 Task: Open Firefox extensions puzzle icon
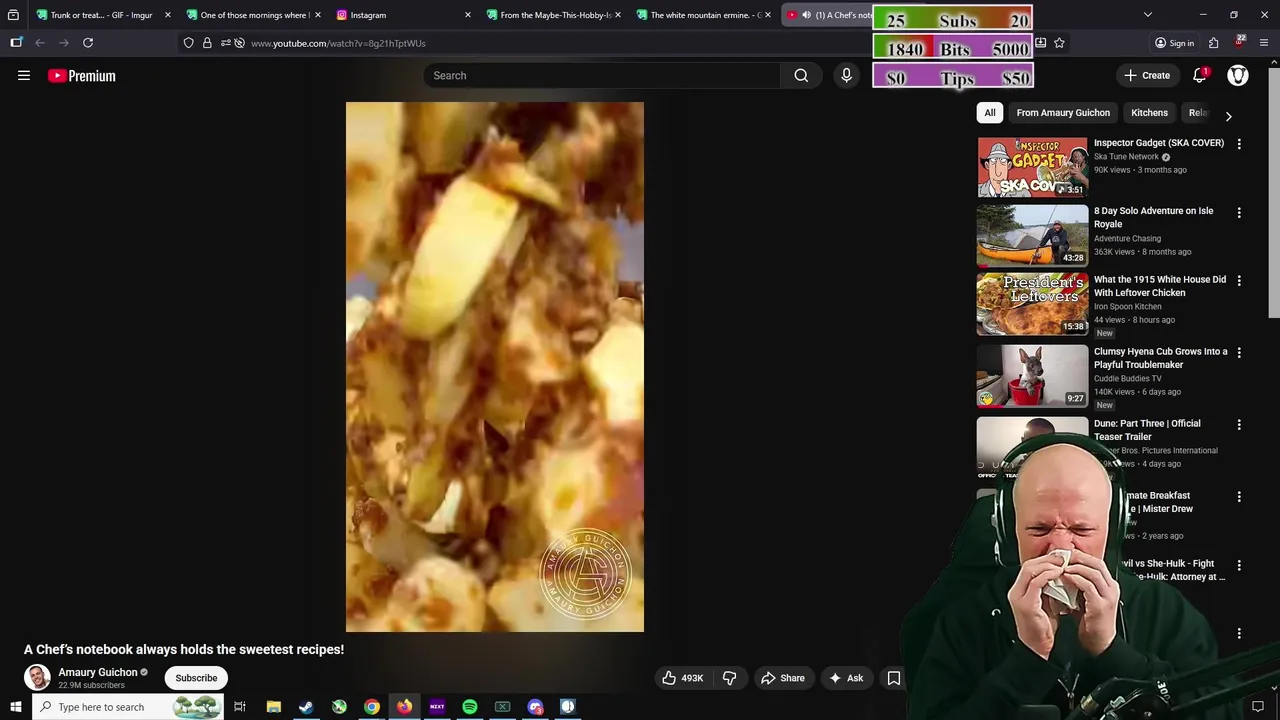pos(1213,43)
